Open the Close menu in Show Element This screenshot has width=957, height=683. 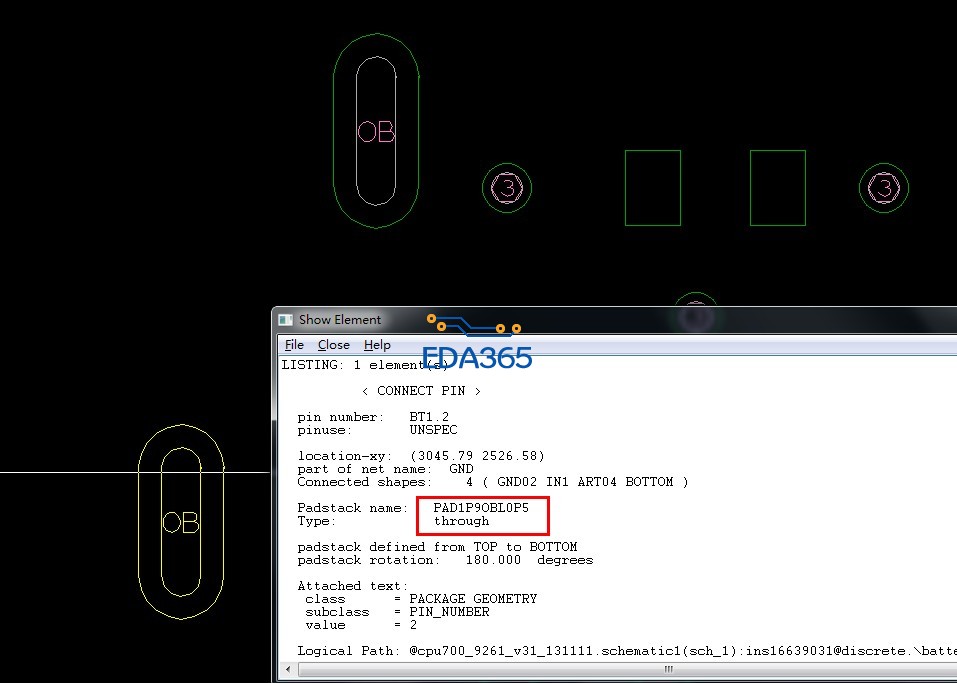(334, 345)
